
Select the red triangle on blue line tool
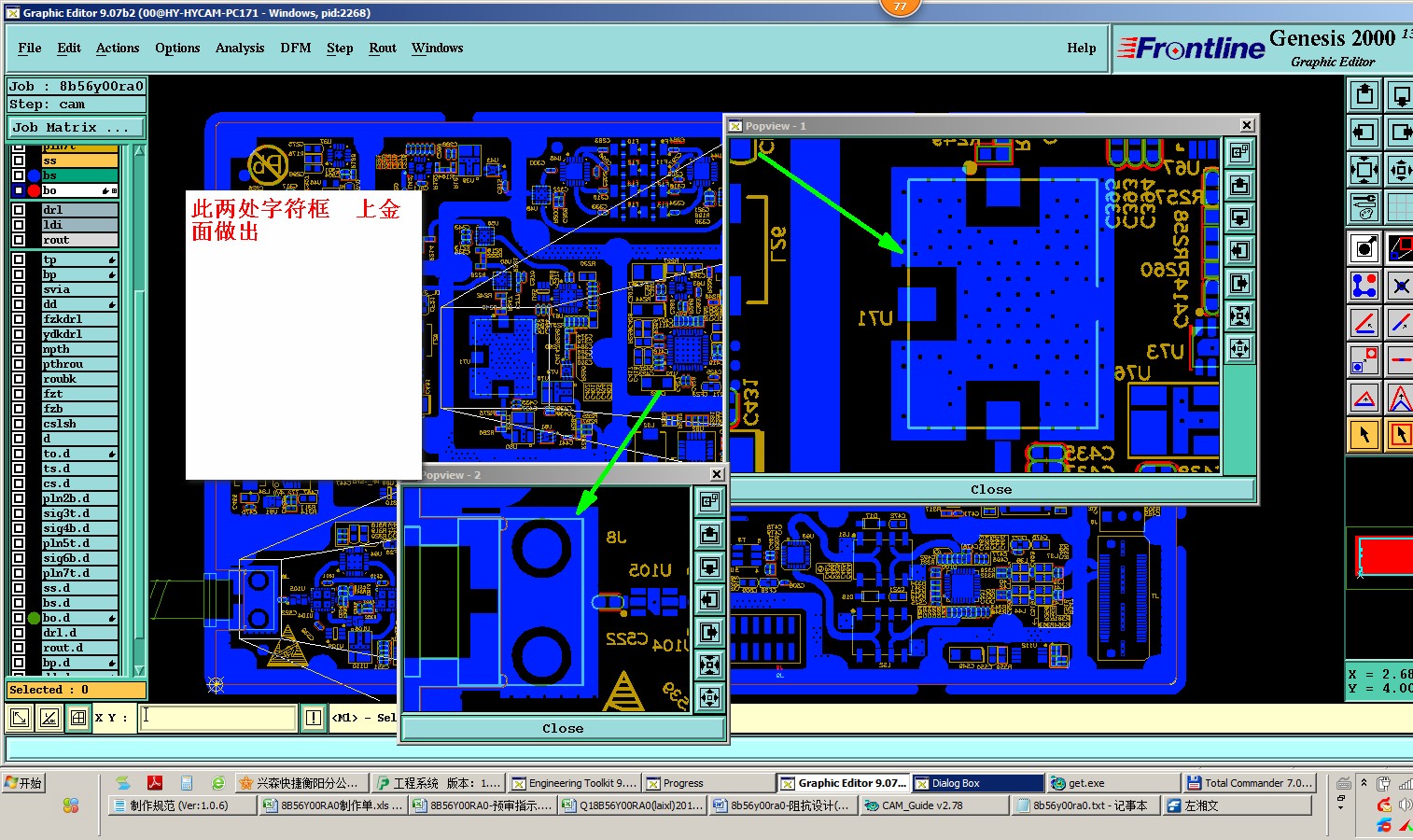tap(1364, 399)
